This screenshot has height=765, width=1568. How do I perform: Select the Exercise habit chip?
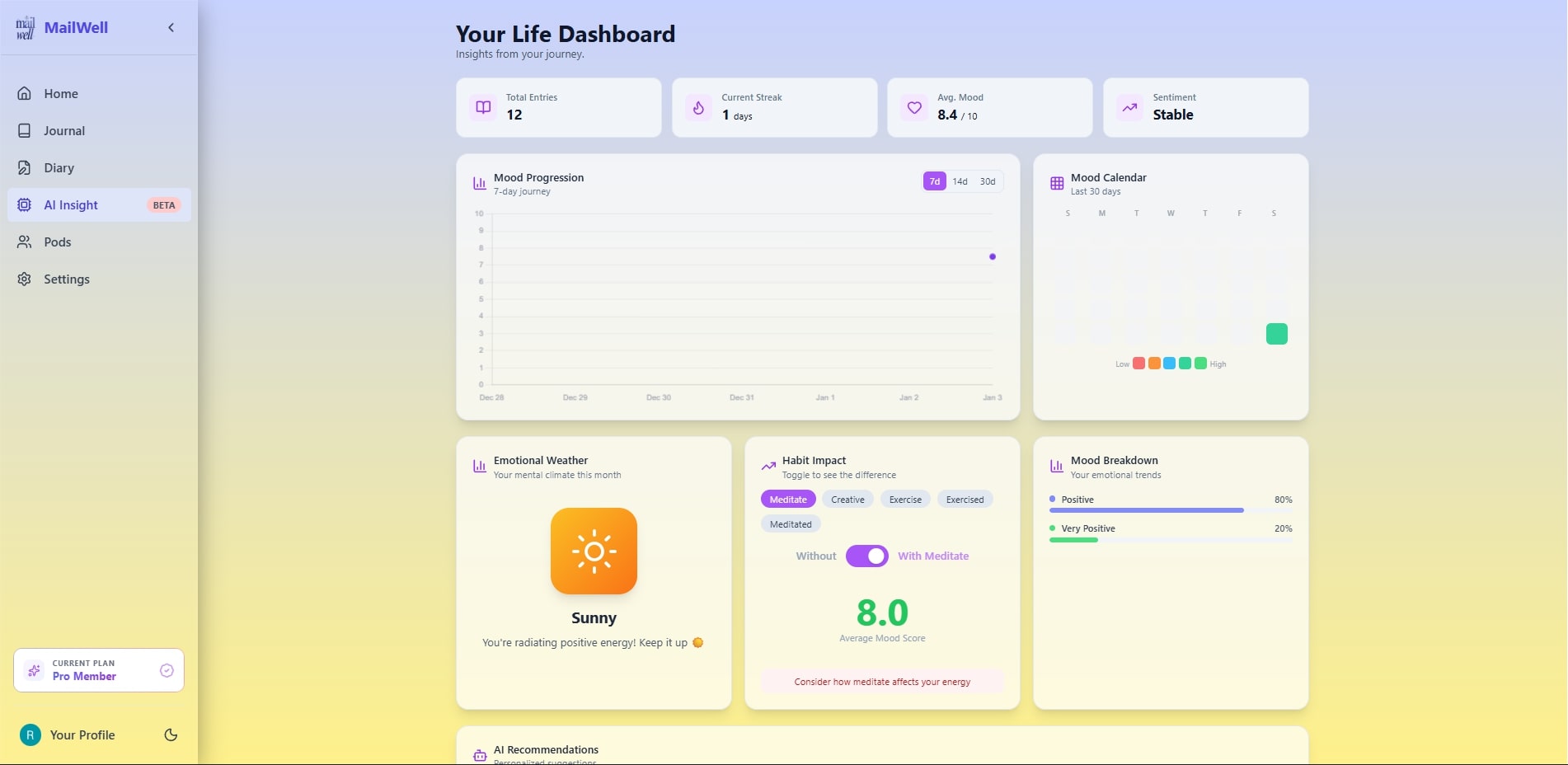click(905, 500)
